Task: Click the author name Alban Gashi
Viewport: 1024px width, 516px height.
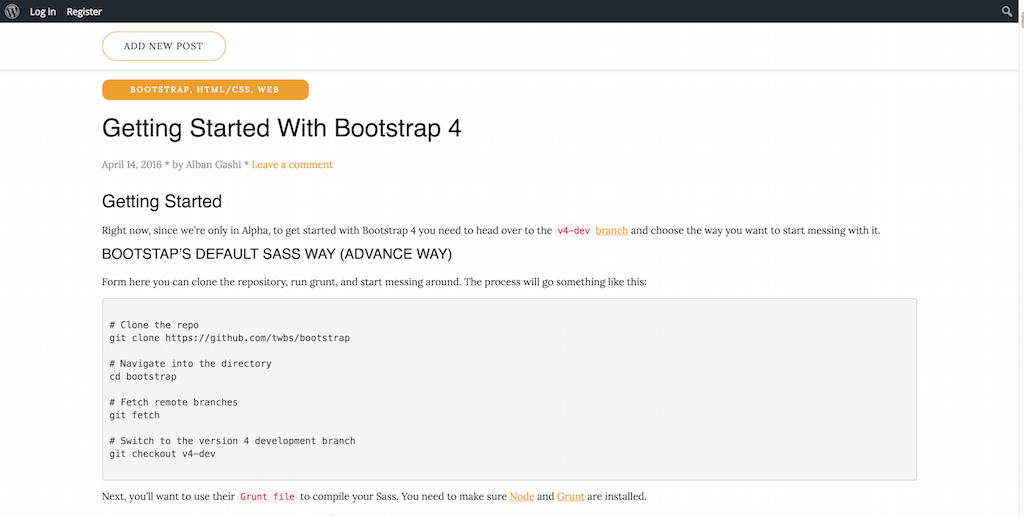Action: [x=213, y=165]
